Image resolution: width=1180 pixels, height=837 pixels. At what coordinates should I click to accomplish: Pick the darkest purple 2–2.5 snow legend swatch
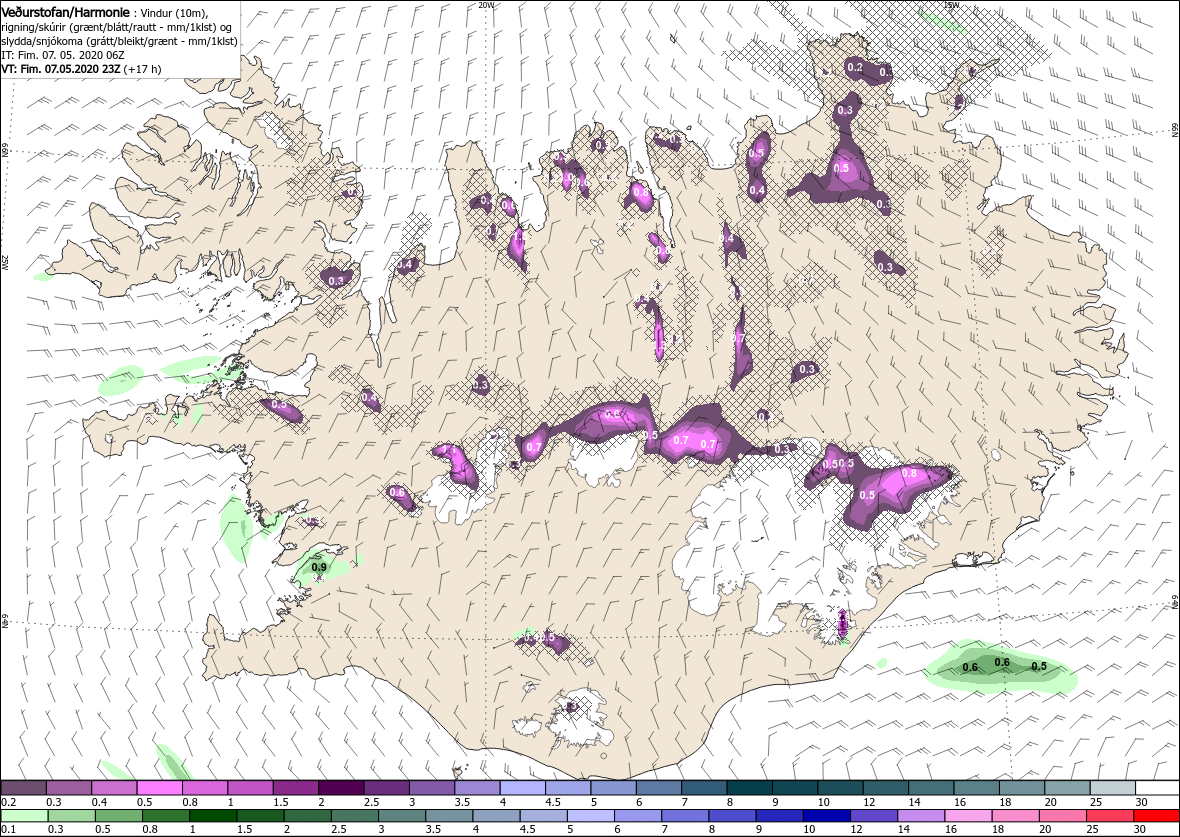click(x=340, y=788)
